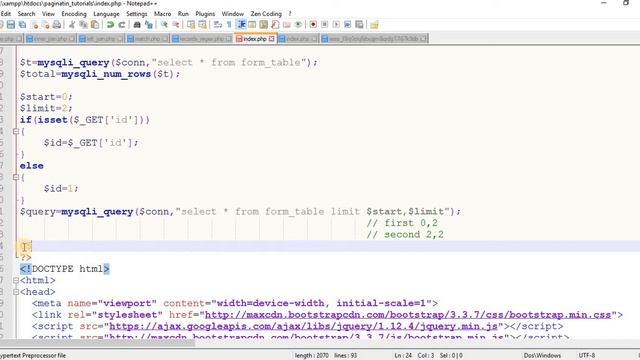Click the Zoom In toolbar icon
640x360 pixels.
point(164,25)
